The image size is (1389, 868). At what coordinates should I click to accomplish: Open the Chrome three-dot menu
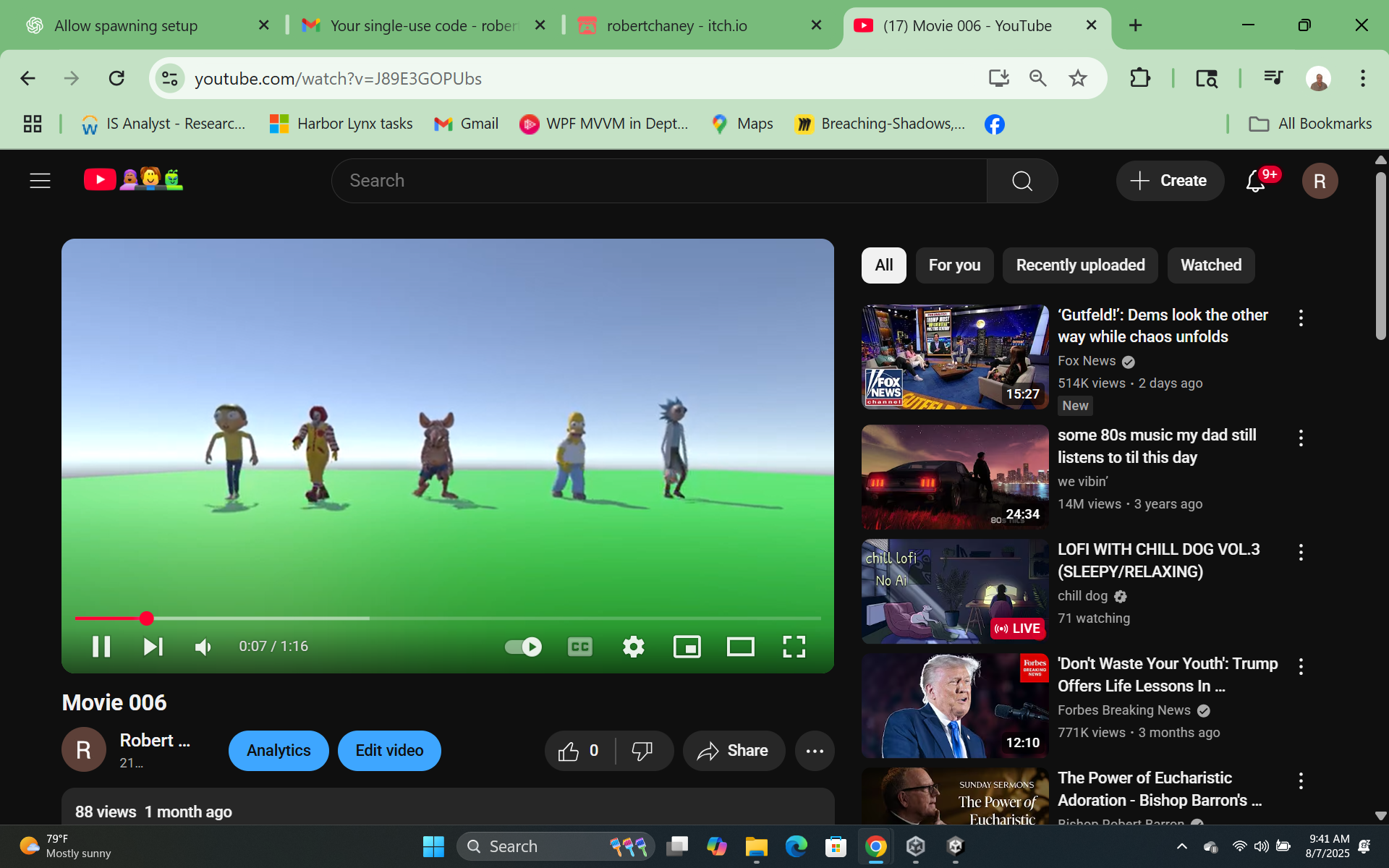click(x=1363, y=78)
